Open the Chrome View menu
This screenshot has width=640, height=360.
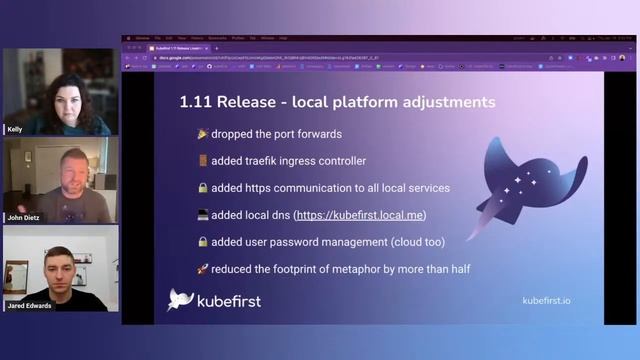coord(182,38)
